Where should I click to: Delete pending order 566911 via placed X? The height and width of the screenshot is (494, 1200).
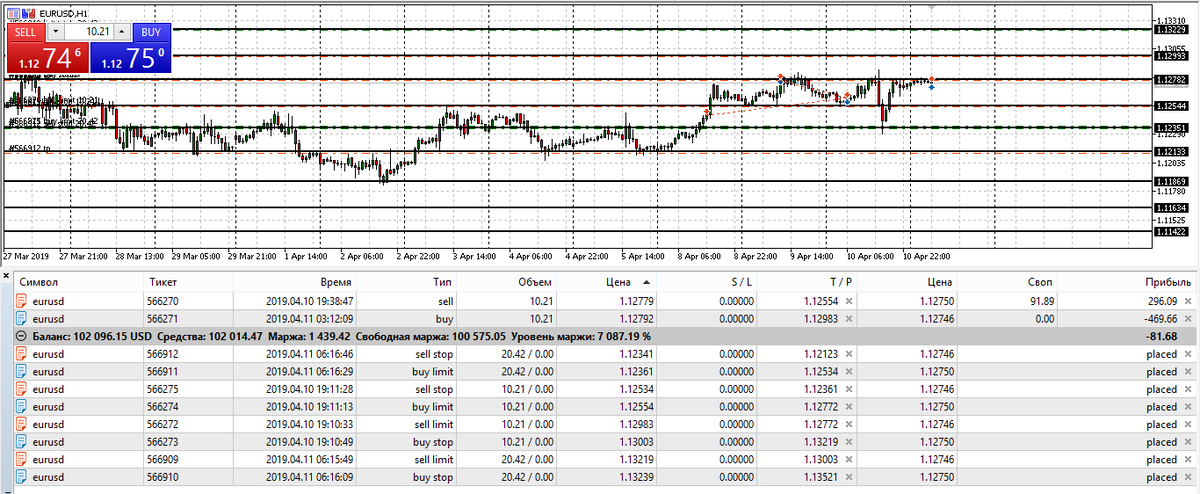[1187, 371]
